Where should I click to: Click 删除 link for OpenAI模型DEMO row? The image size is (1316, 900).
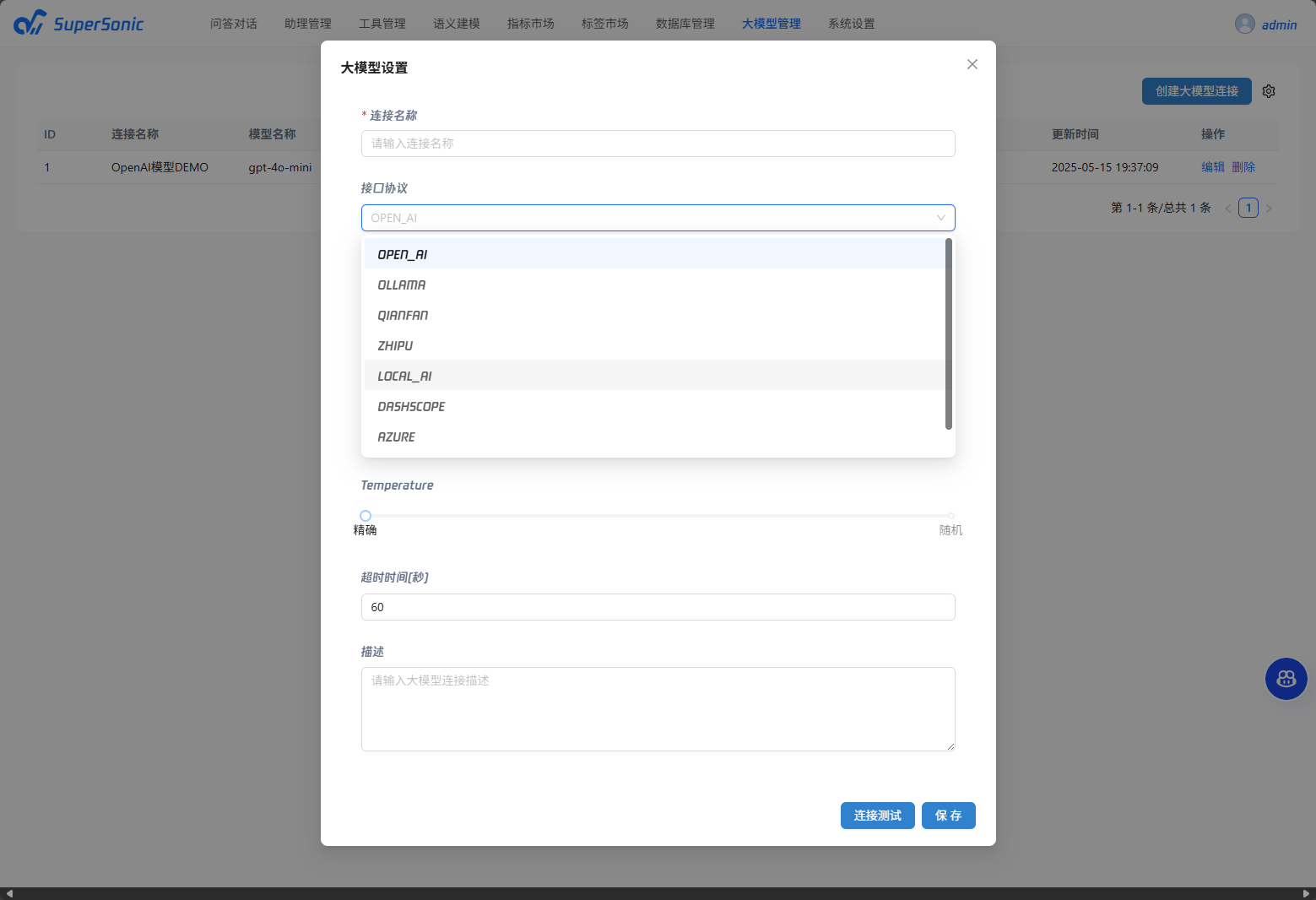(1243, 167)
